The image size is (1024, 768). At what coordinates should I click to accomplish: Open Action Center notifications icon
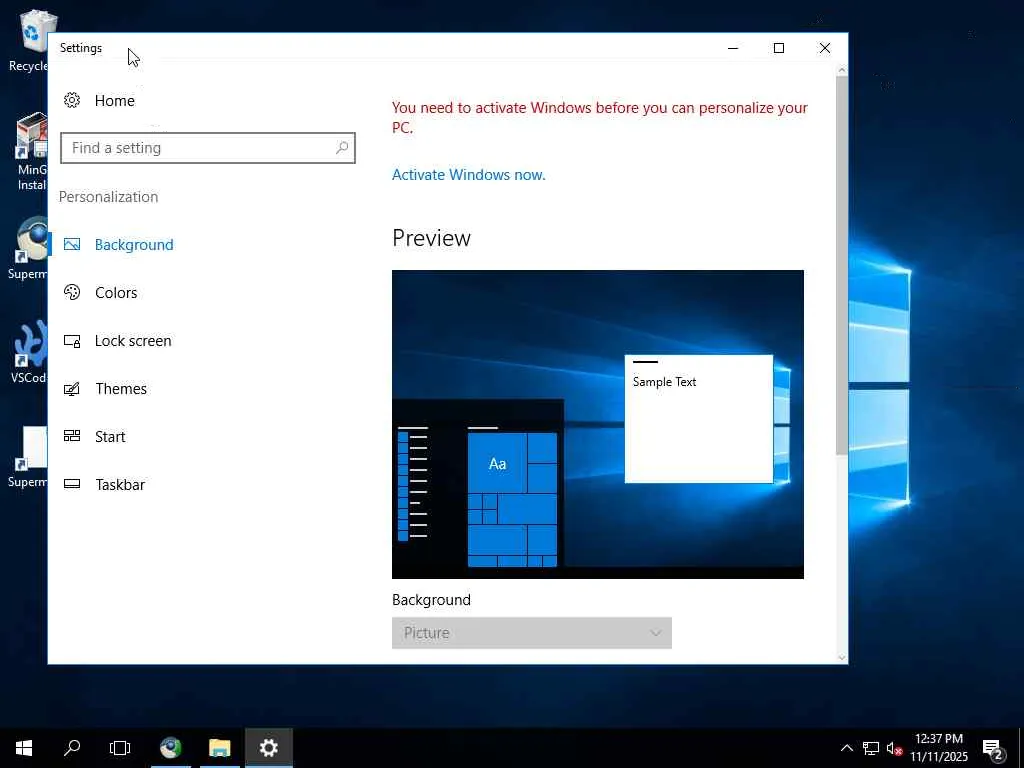click(x=993, y=748)
